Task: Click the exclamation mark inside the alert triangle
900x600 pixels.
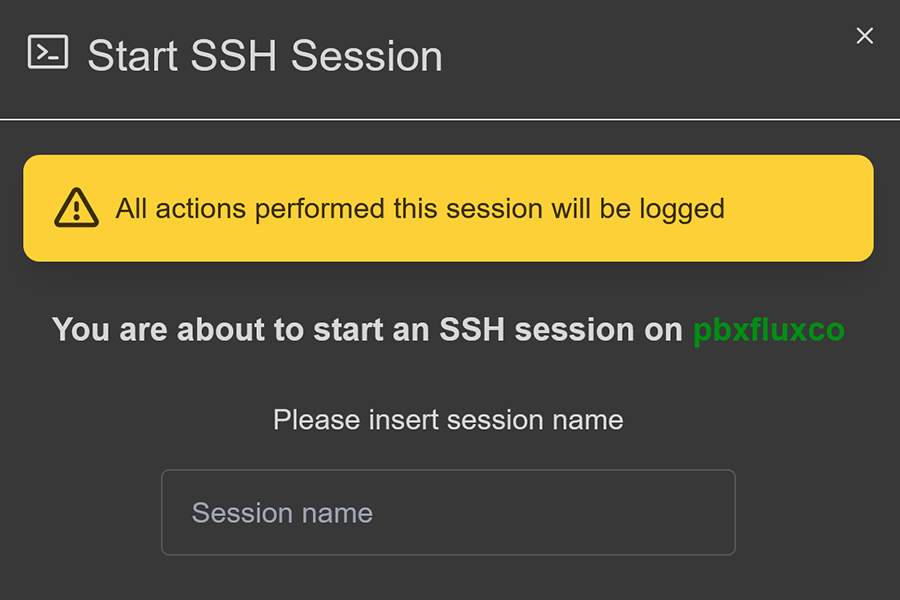Action: 76,210
